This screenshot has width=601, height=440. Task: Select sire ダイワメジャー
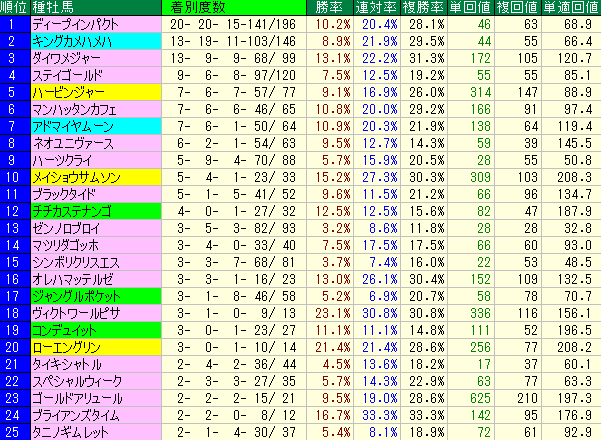coord(96,58)
